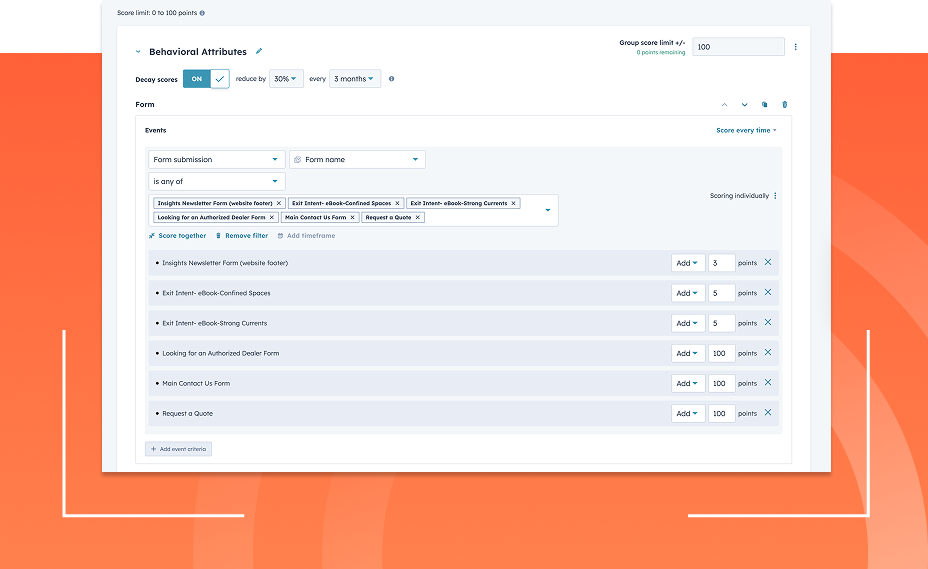Viewport: 928px width, 569px height.
Task: Open the Form submission dropdown
Action: (217, 159)
